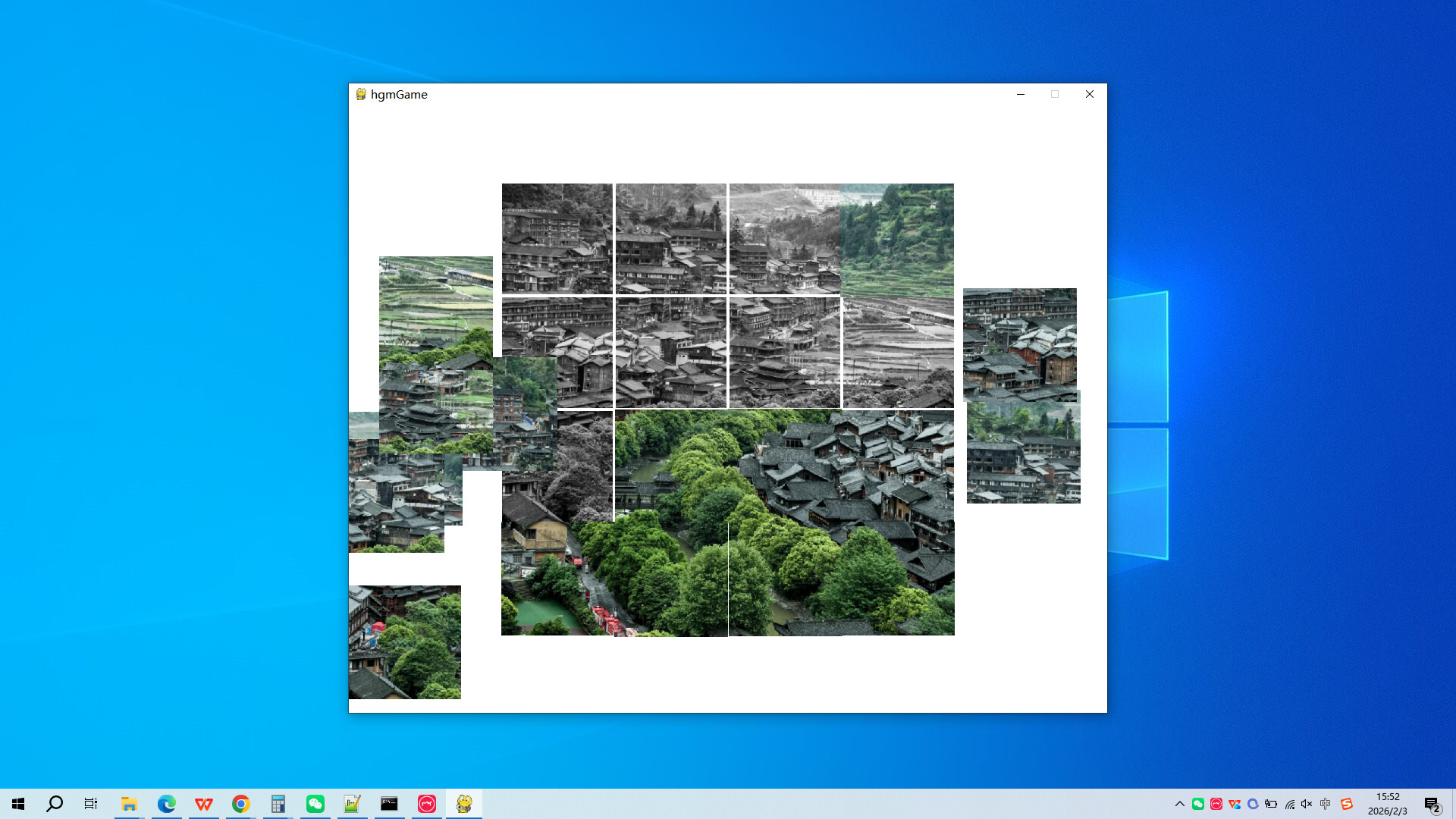Open WeChat from the taskbar
Screen dimensions: 1456x819
pos(315,803)
